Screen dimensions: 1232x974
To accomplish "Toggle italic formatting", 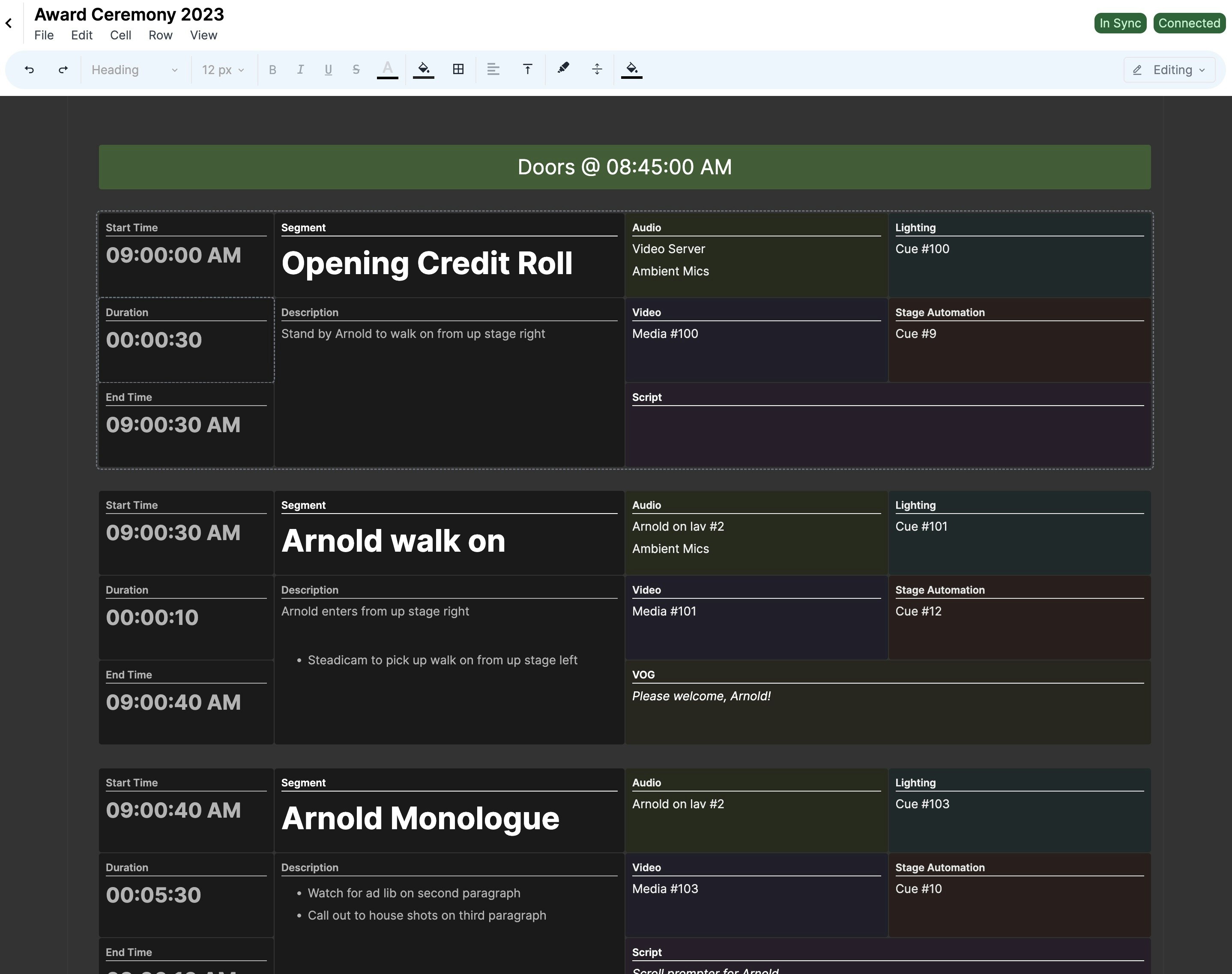I will tap(300, 69).
